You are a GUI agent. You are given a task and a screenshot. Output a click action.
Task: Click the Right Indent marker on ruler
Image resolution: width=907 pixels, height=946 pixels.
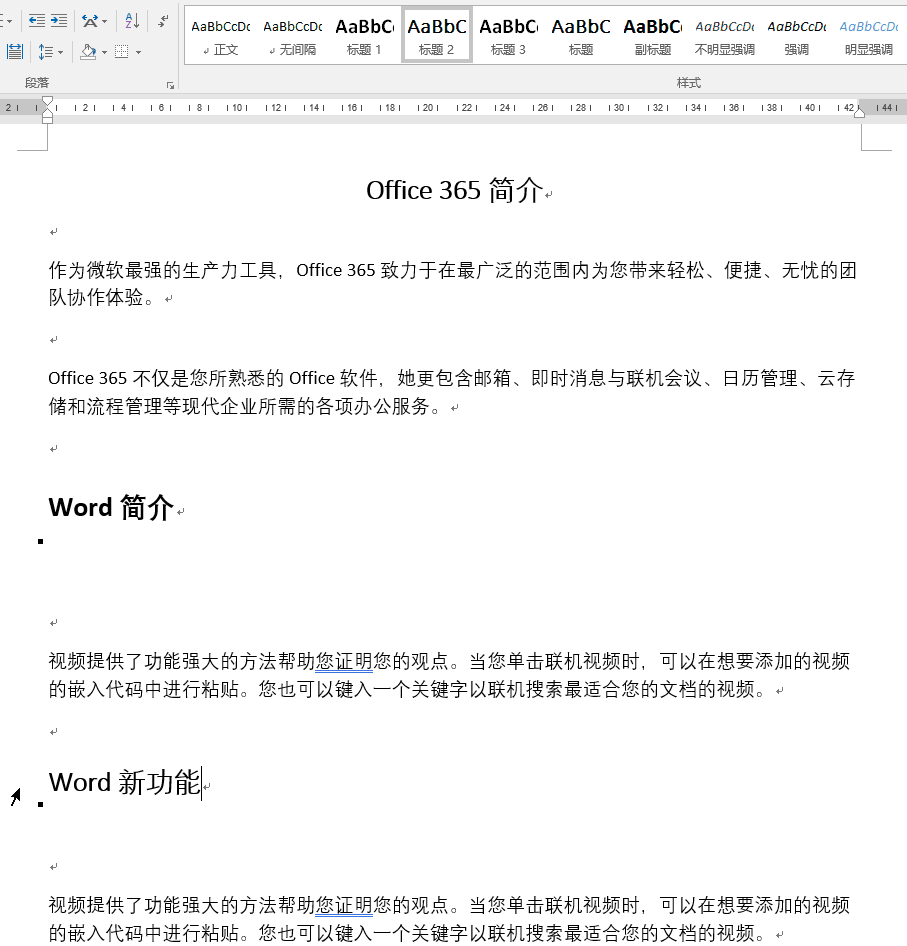pos(859,112)
